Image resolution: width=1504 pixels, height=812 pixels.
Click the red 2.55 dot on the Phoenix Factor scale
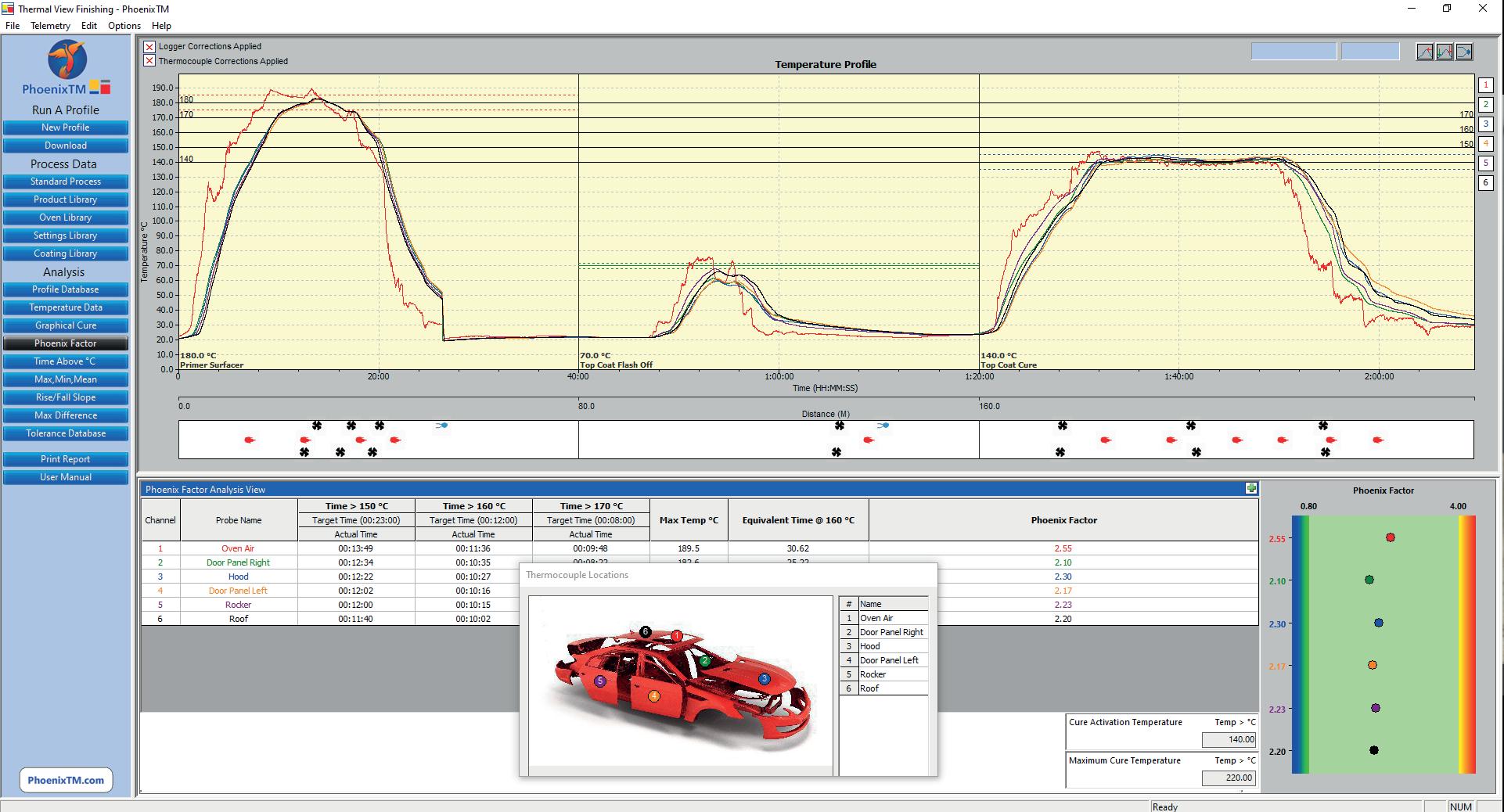click(1391, 537)
